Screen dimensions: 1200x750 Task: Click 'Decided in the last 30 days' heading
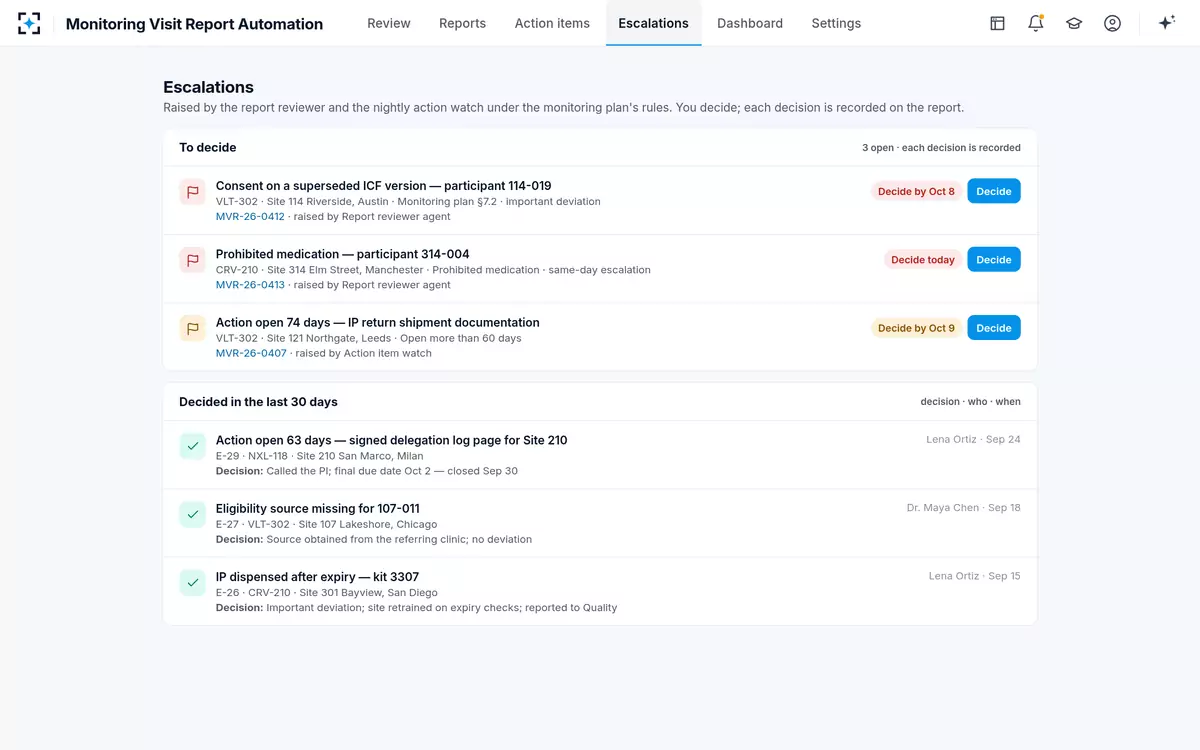258,401
